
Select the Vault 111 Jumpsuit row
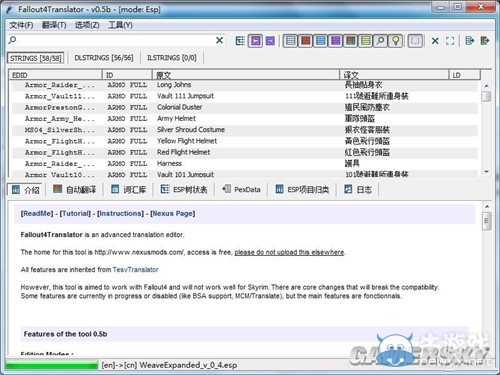pyautogui.click(x=245, y=96)
